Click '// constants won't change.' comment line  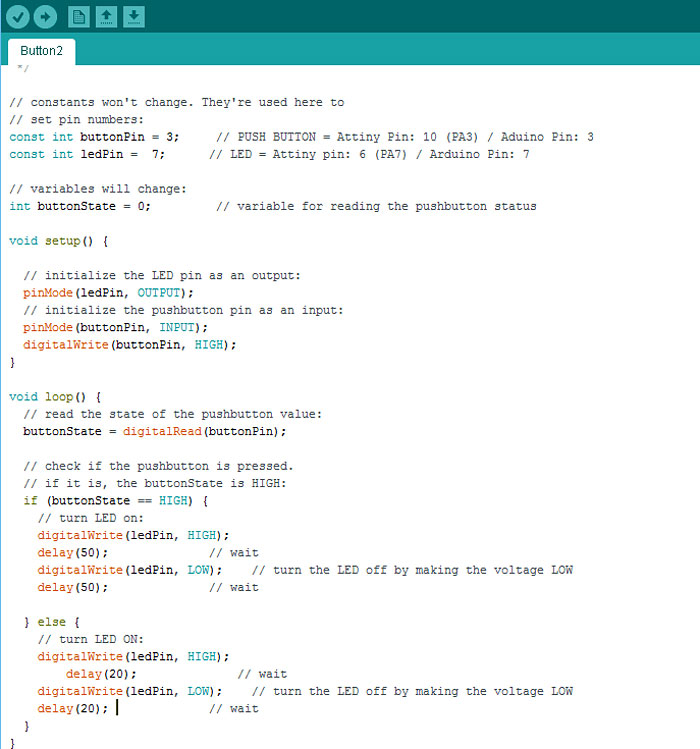point(177,102)
